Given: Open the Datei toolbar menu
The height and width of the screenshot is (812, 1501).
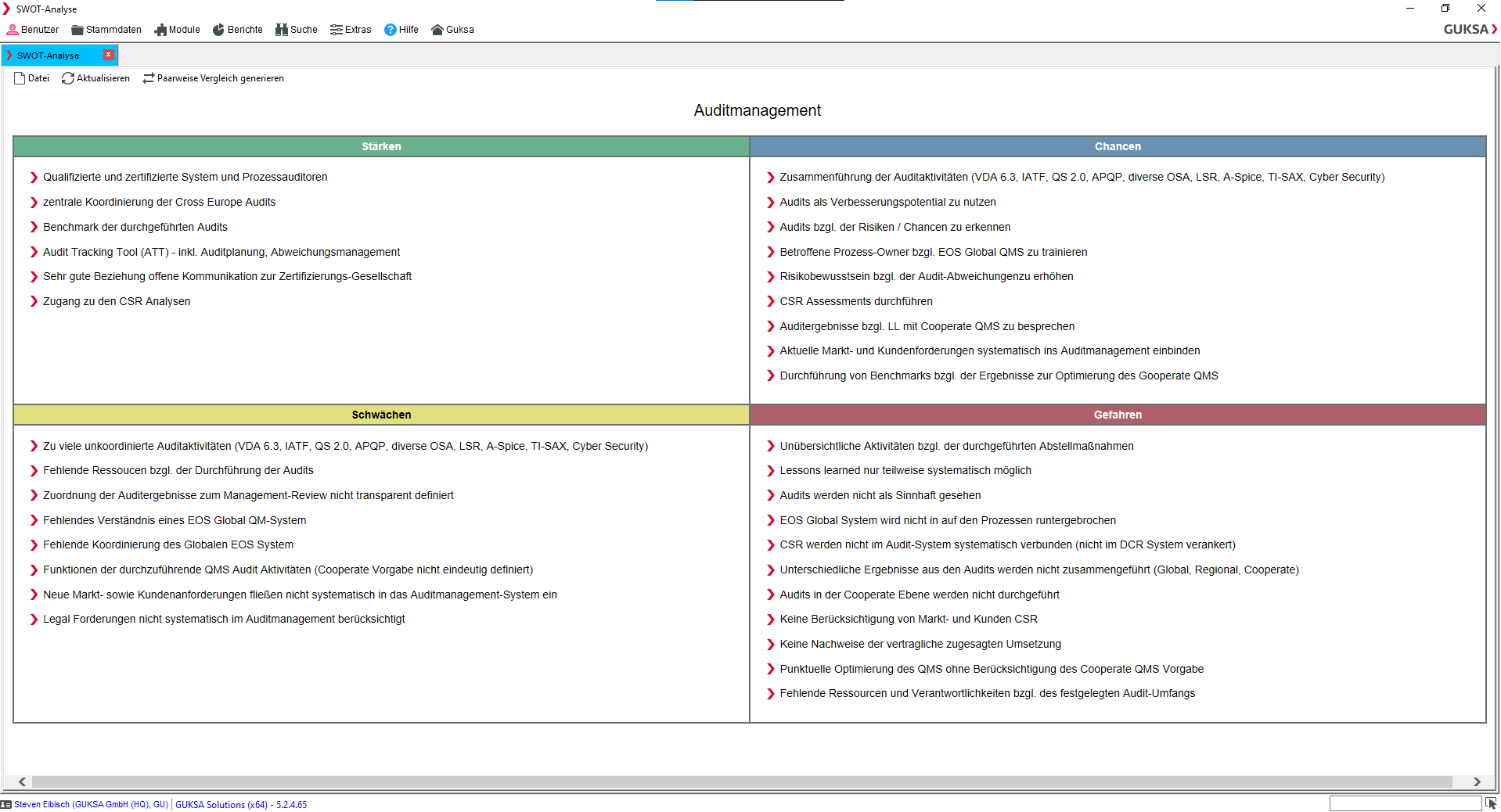Looking at the screenshot, I should (x=32, y=78).
